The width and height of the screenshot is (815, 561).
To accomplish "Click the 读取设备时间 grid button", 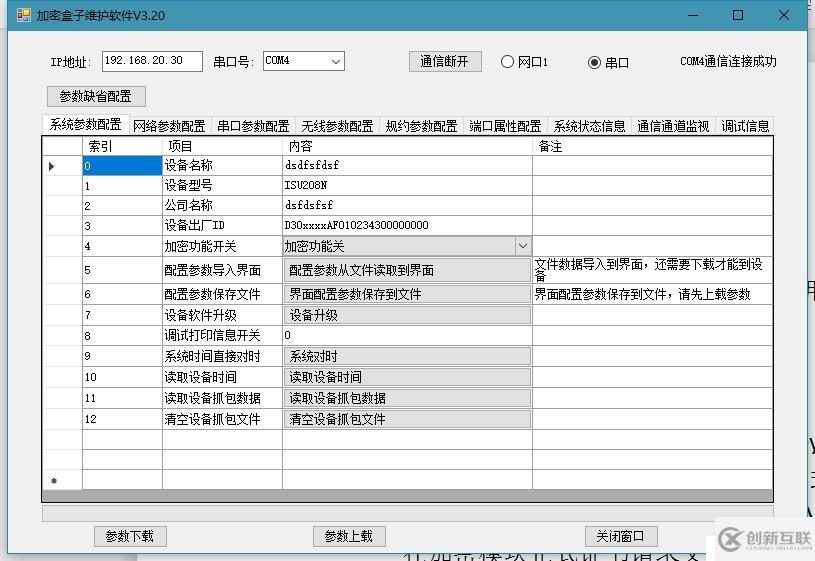I will 407,377.
